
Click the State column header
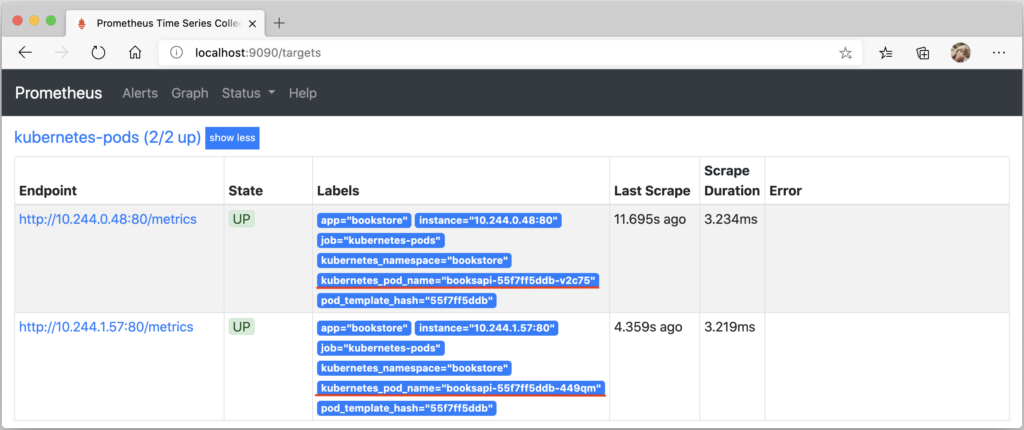tap(246, 191)
